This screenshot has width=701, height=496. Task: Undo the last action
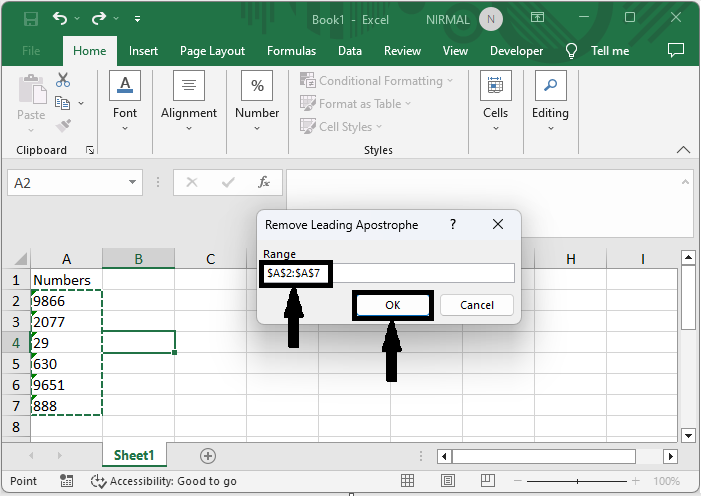(60, 18)
